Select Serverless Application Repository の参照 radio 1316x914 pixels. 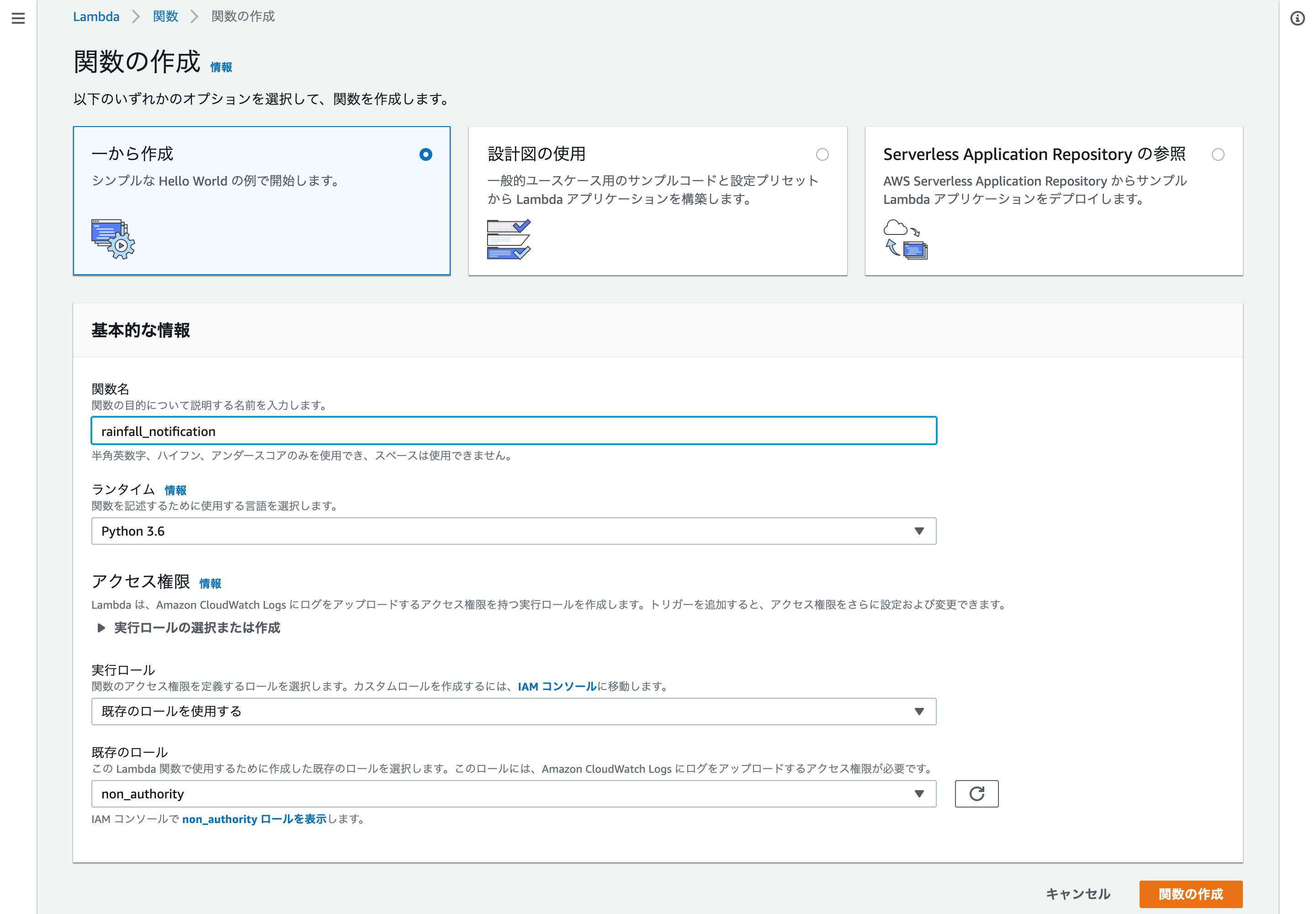pyautogui.click(x=1218, y=154)
